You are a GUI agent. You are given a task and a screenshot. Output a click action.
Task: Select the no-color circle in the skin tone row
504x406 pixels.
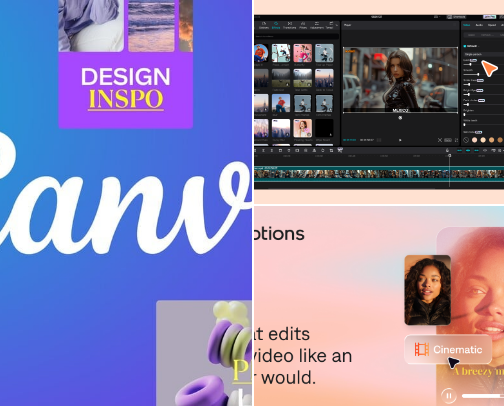466,140
